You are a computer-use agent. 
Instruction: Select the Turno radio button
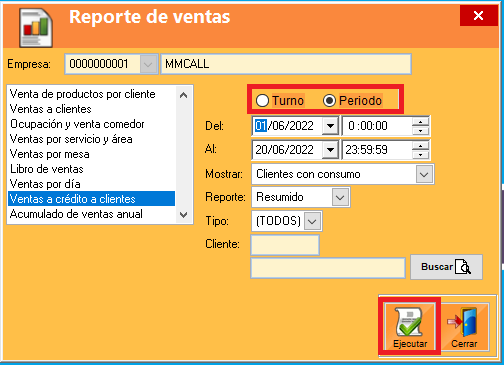pos(263,100)
